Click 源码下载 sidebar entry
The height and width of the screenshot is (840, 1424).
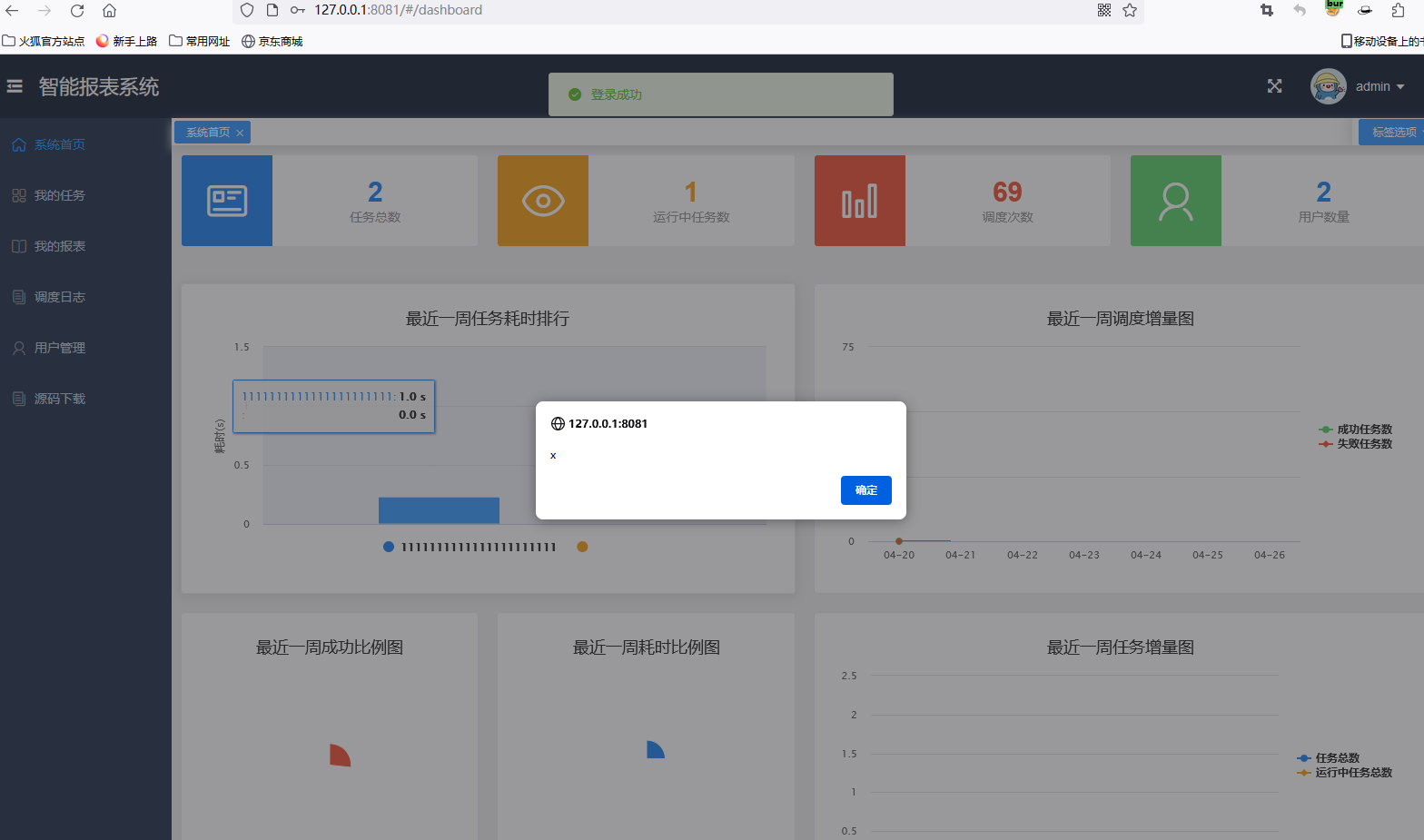[x=85, y=399]
